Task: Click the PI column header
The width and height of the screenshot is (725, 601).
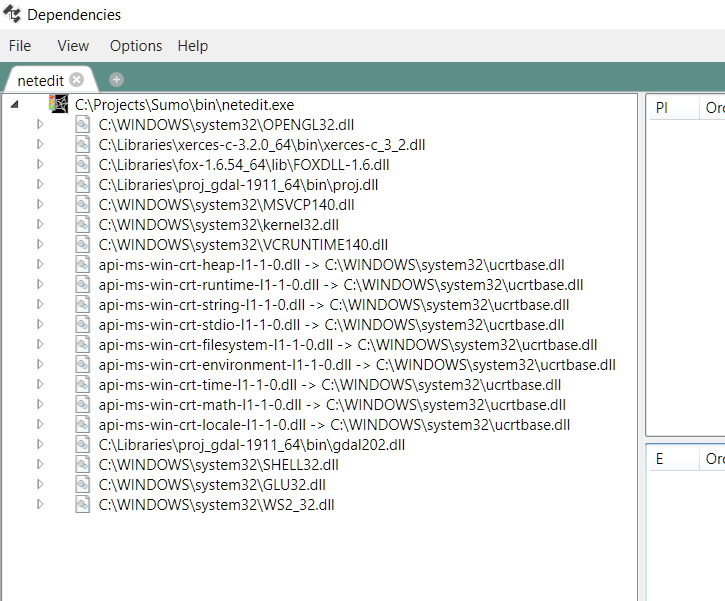Action: pyautogui.click(x=662, y=107)
